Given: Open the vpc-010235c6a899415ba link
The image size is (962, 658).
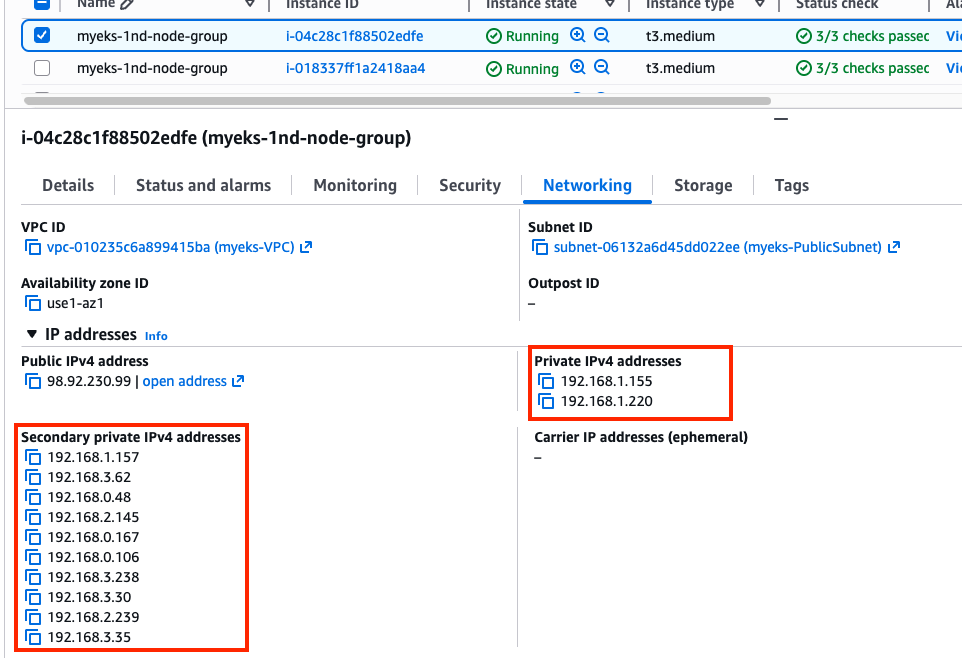Looking at the screenshot, I should pos(170,247).
